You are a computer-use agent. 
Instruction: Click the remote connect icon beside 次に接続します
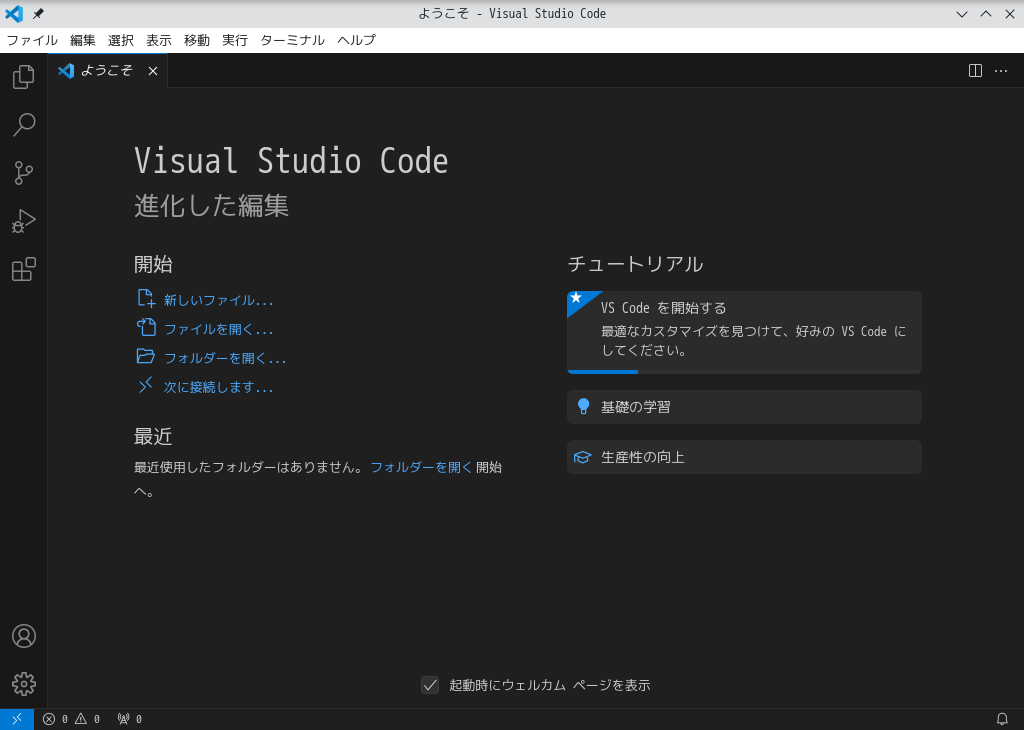146,385
